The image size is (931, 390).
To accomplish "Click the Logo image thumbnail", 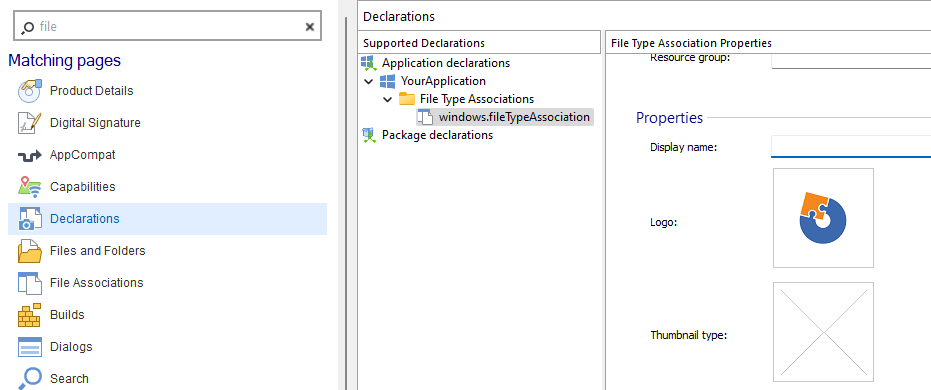I will (823, 218).
